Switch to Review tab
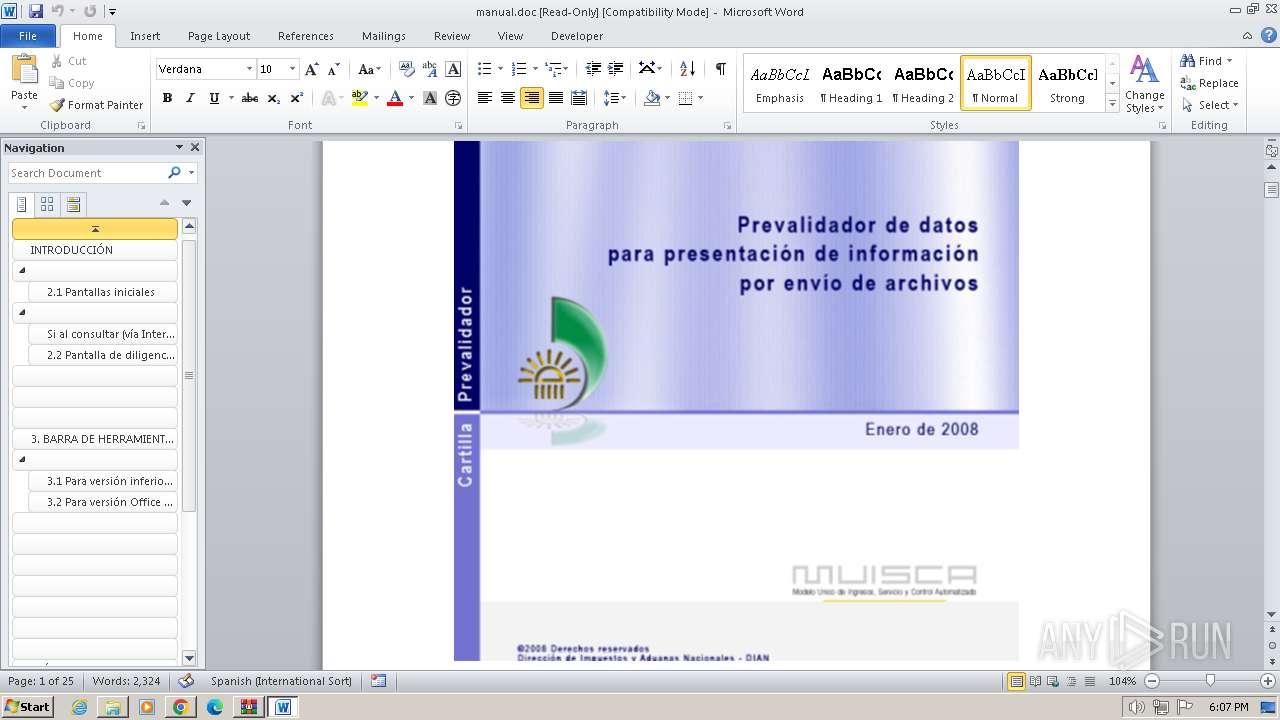Image resolution: width=1280 pixels, height=720 pixels. click(x=452, y=36)
